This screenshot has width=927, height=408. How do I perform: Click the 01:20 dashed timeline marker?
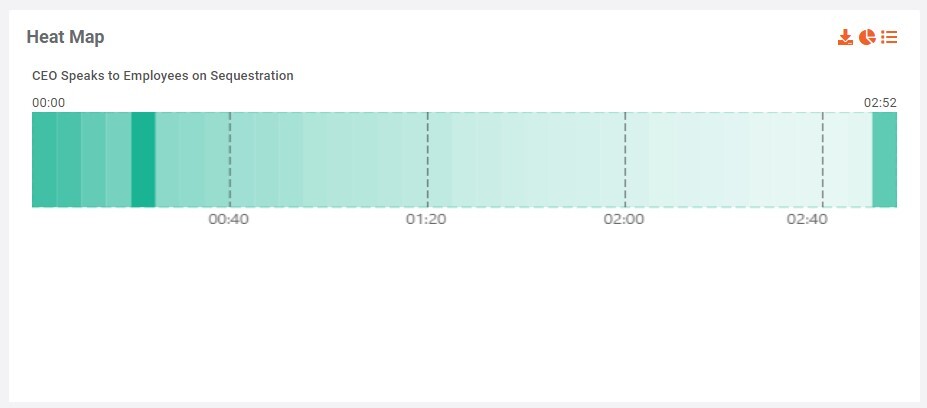coord(428,160)
